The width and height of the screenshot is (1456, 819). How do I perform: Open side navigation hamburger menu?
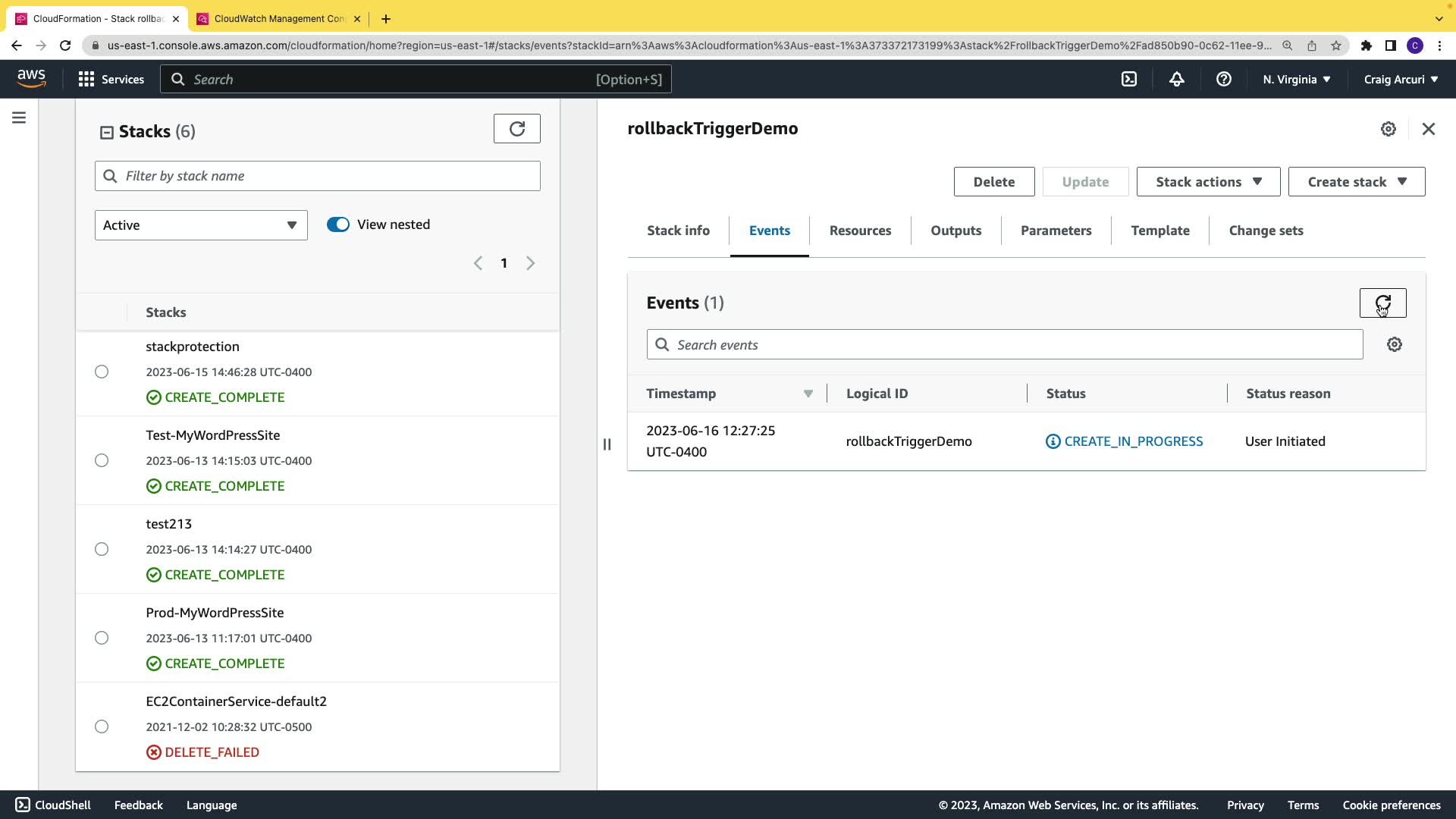19,118
